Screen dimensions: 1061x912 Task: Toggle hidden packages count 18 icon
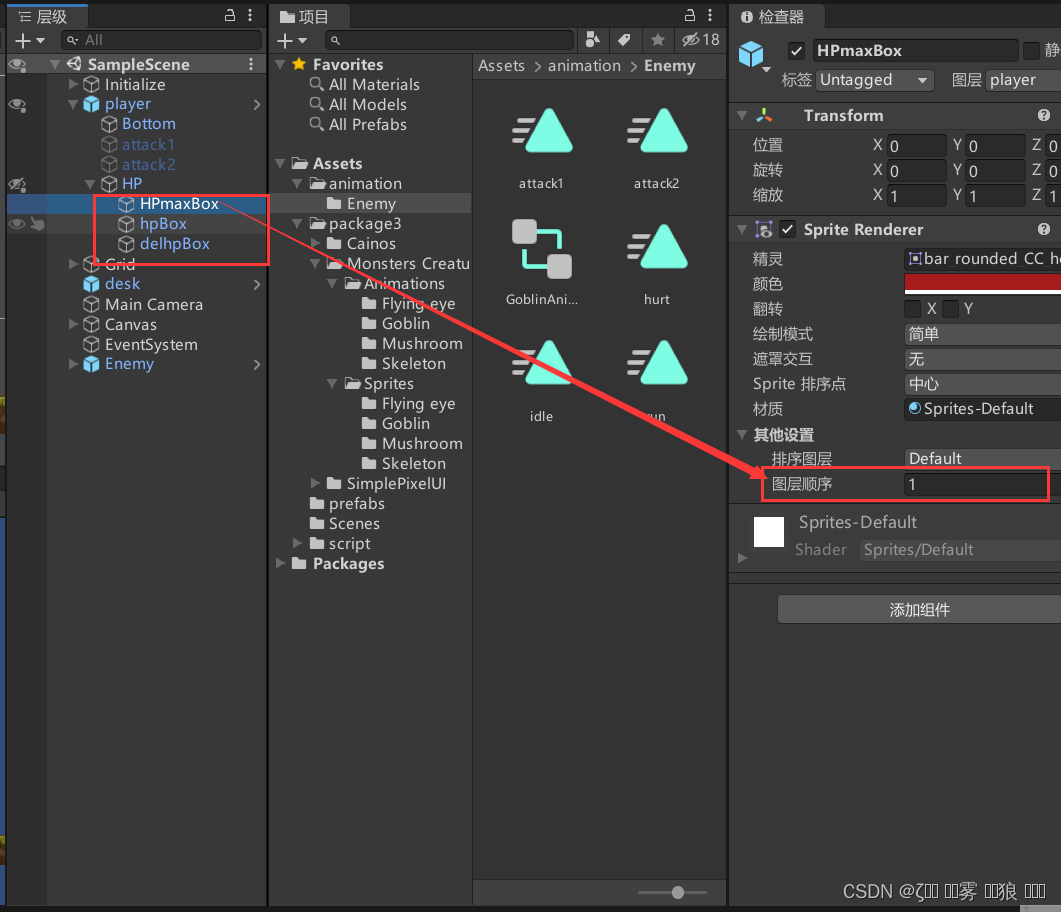[701, 40]
